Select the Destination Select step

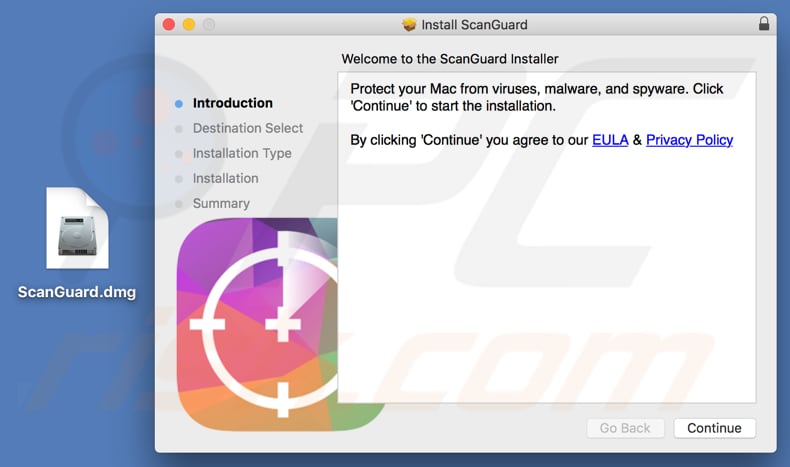(x=248, y=128)
